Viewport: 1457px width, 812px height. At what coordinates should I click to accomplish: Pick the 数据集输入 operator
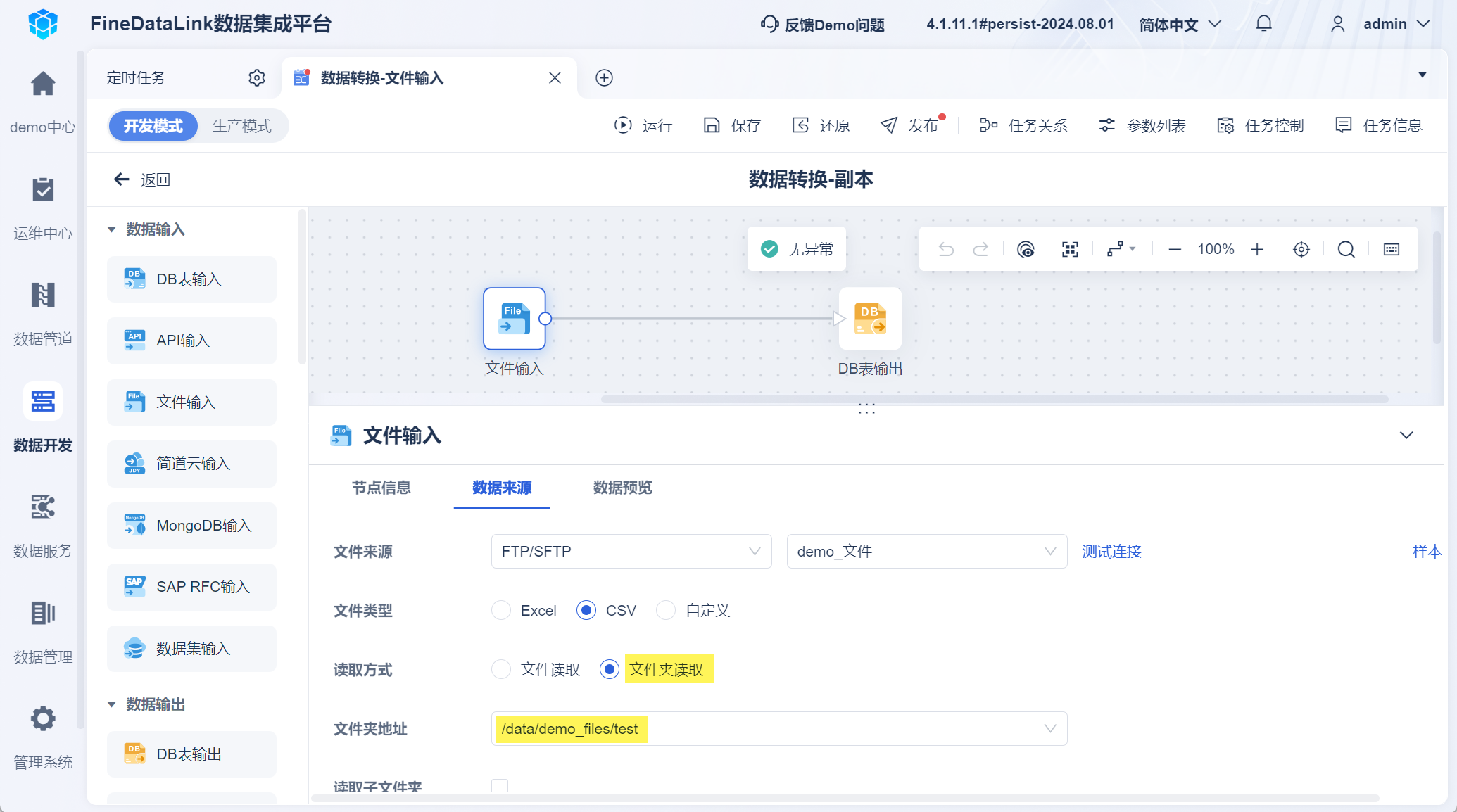(x=191, y=649)
